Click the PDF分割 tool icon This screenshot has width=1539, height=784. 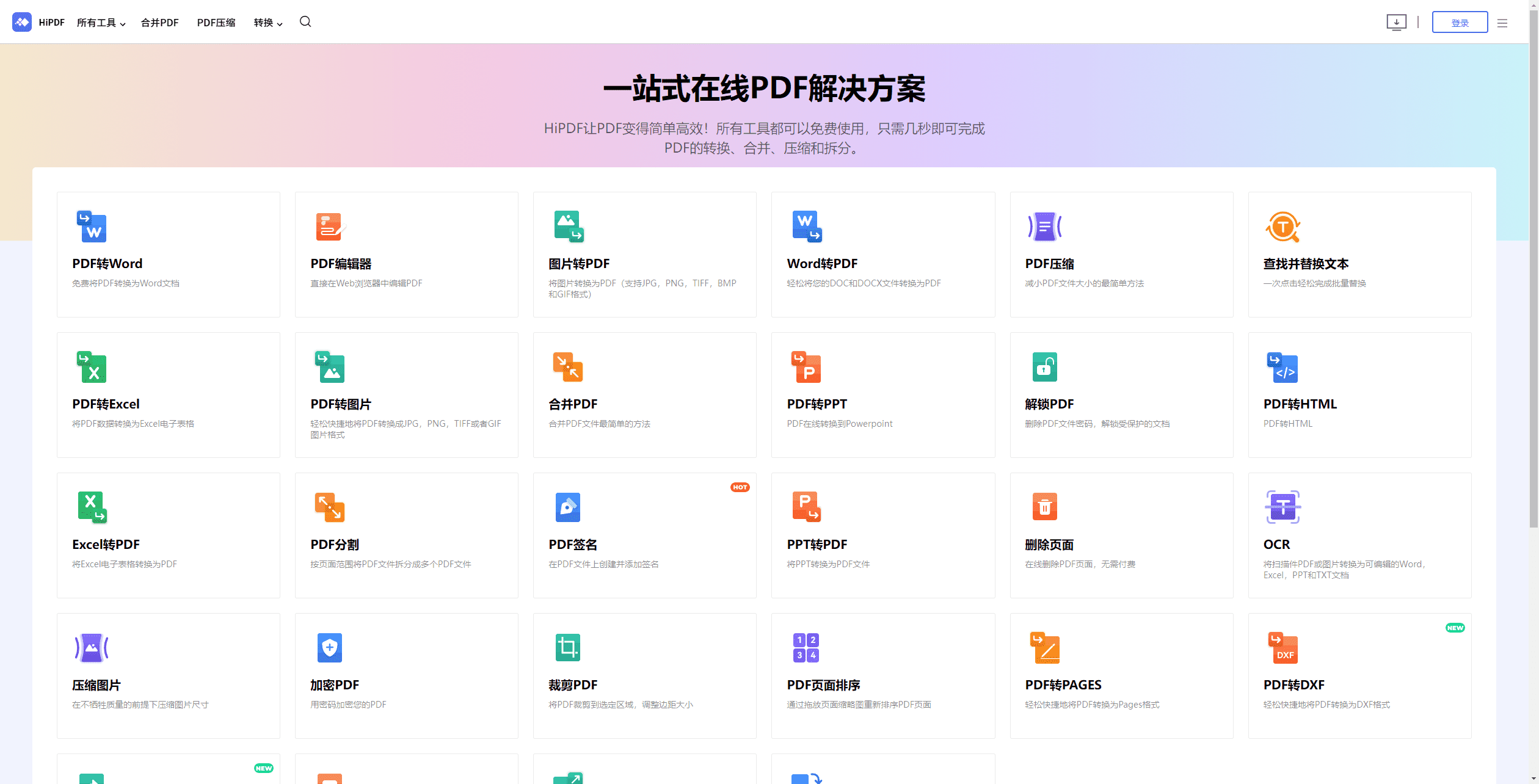(330, 507)
